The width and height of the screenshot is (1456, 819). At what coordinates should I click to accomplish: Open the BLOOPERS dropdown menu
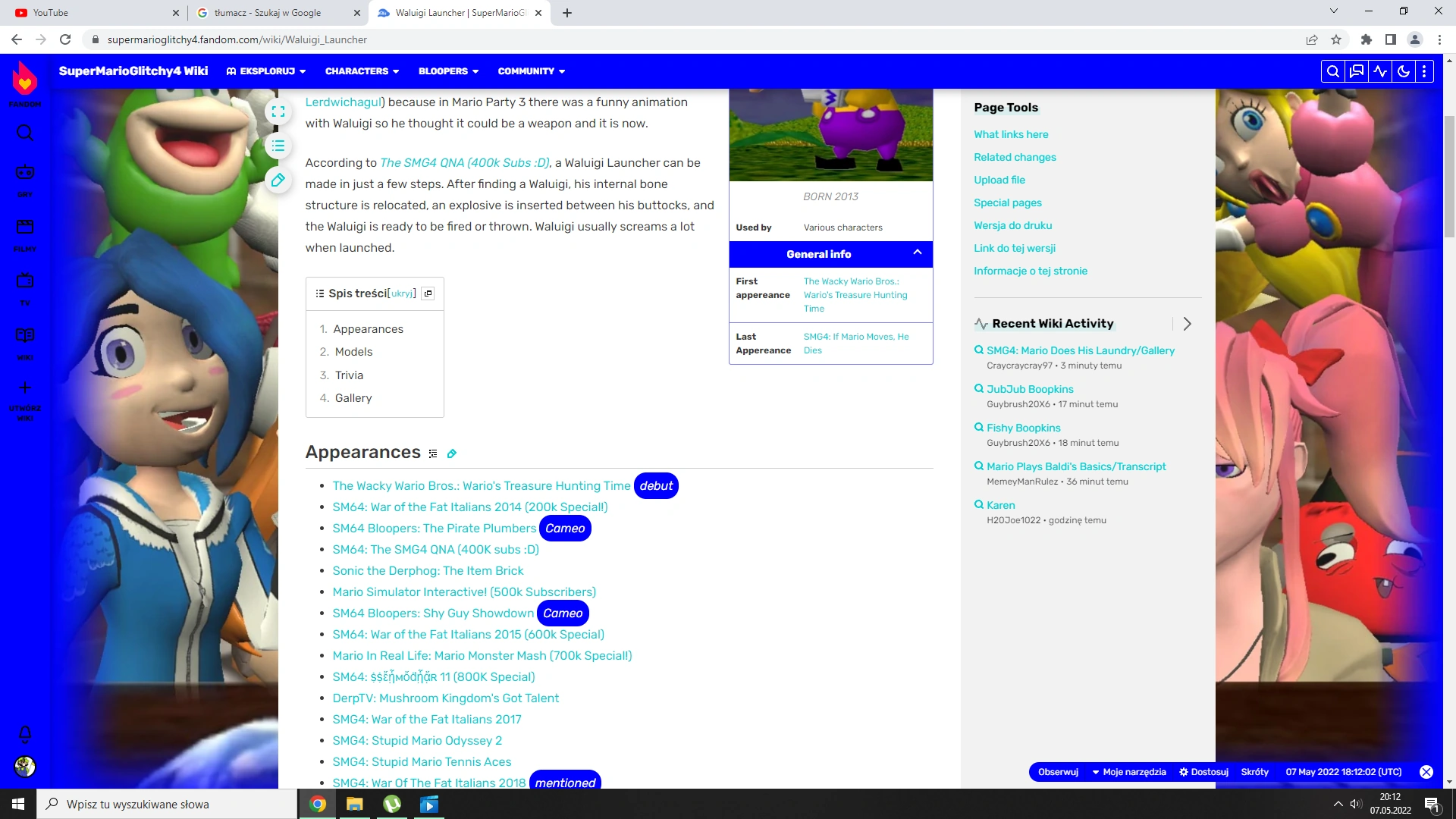[448, 71]
